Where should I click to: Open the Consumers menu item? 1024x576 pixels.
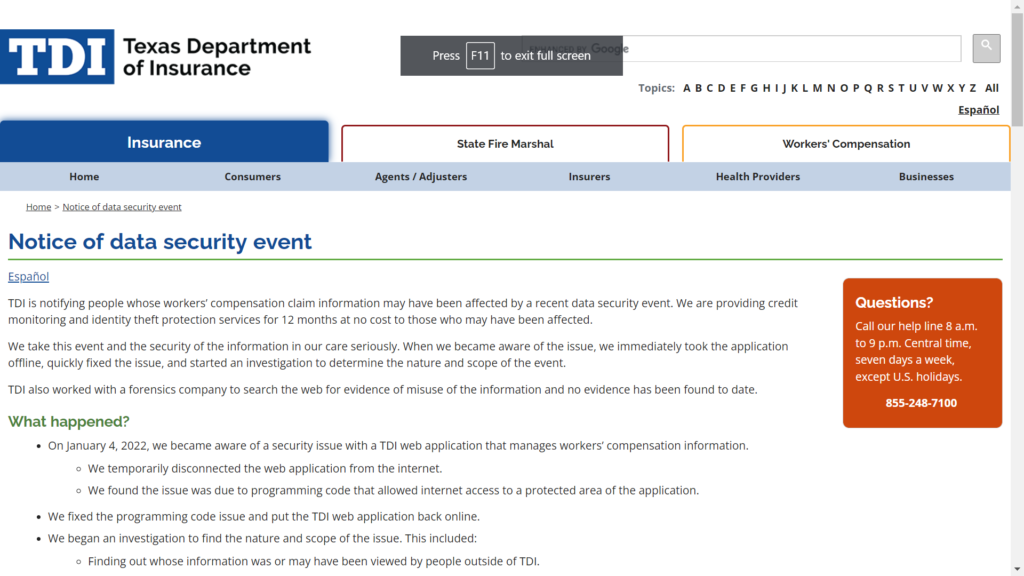pos(253,176)
